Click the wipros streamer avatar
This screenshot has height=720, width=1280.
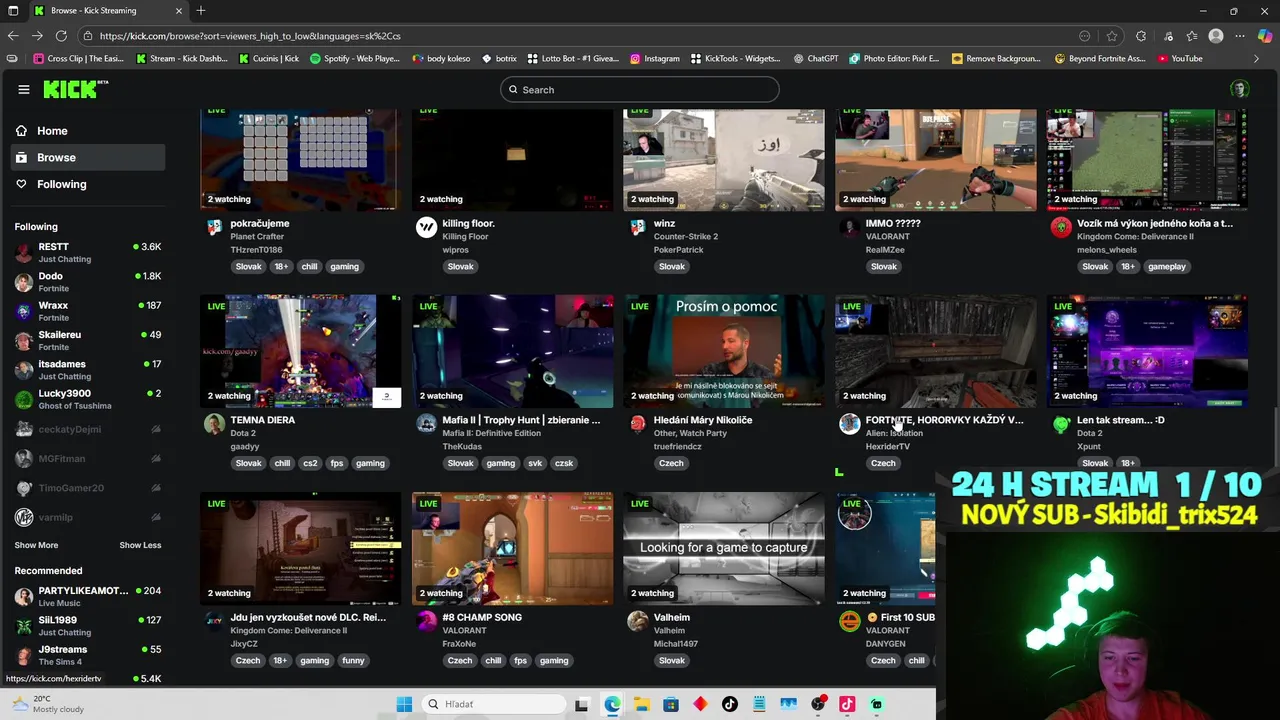tap(426, 228)
